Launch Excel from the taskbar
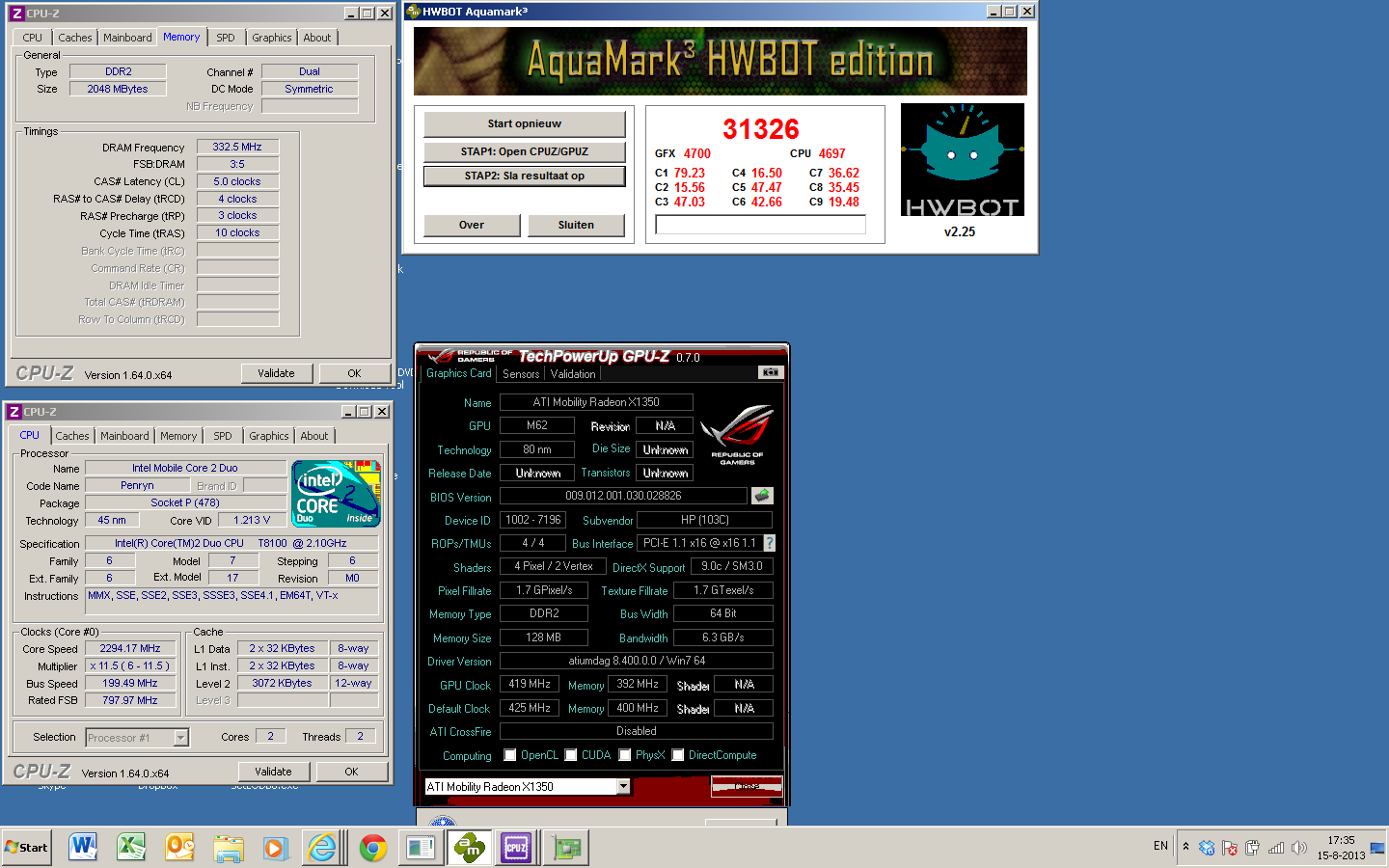Image resolution: width=1389 pixels, height=868 pixels. coord(132,848)
